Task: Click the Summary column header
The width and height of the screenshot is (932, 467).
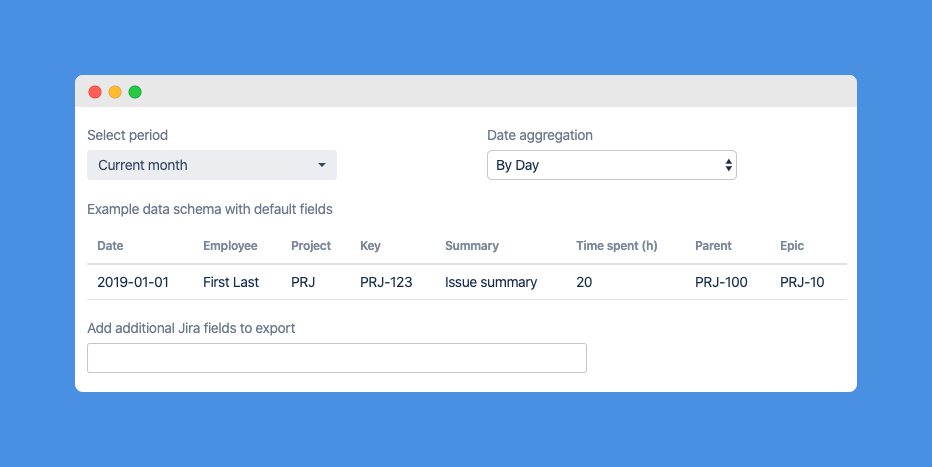Action: tap(472, 246)
